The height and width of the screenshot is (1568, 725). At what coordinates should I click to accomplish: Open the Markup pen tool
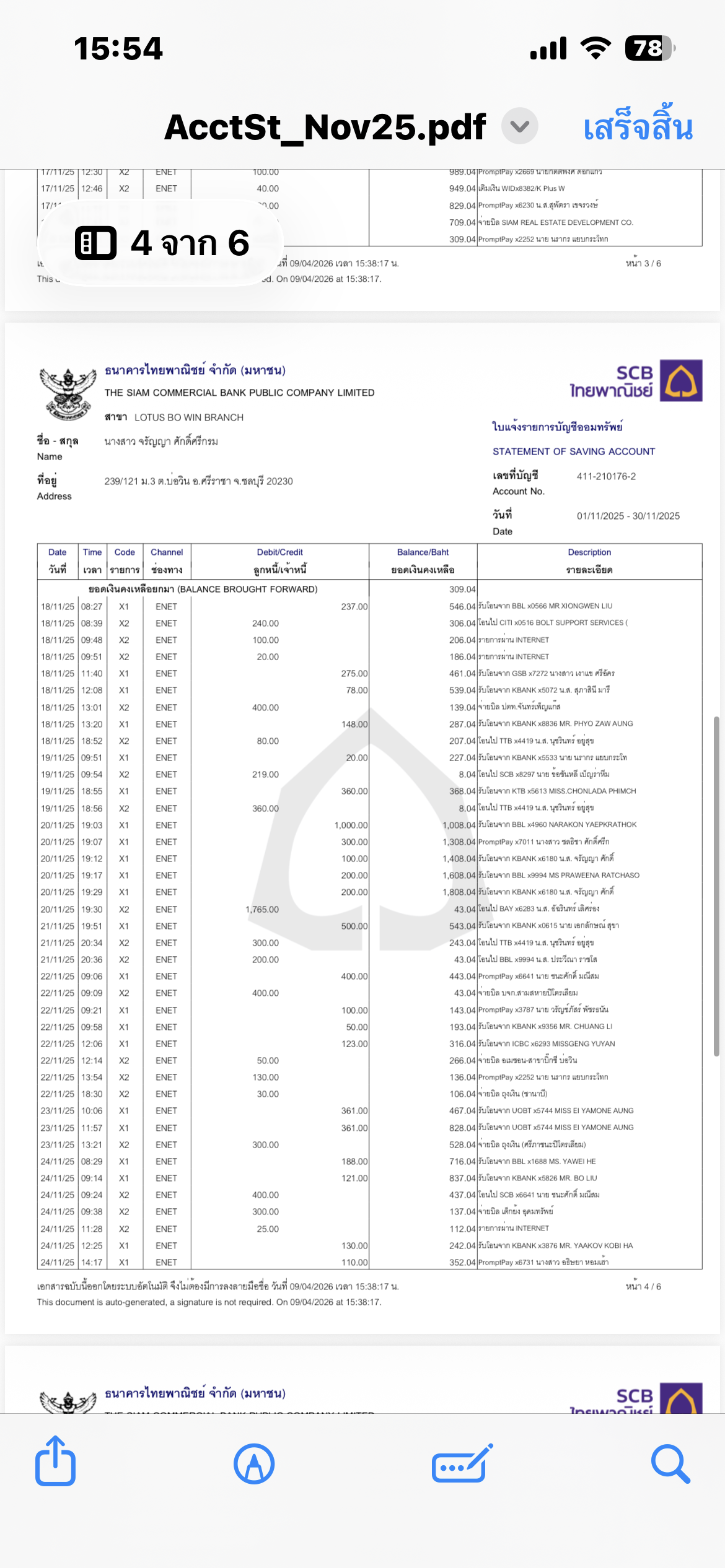point(254,1464)
